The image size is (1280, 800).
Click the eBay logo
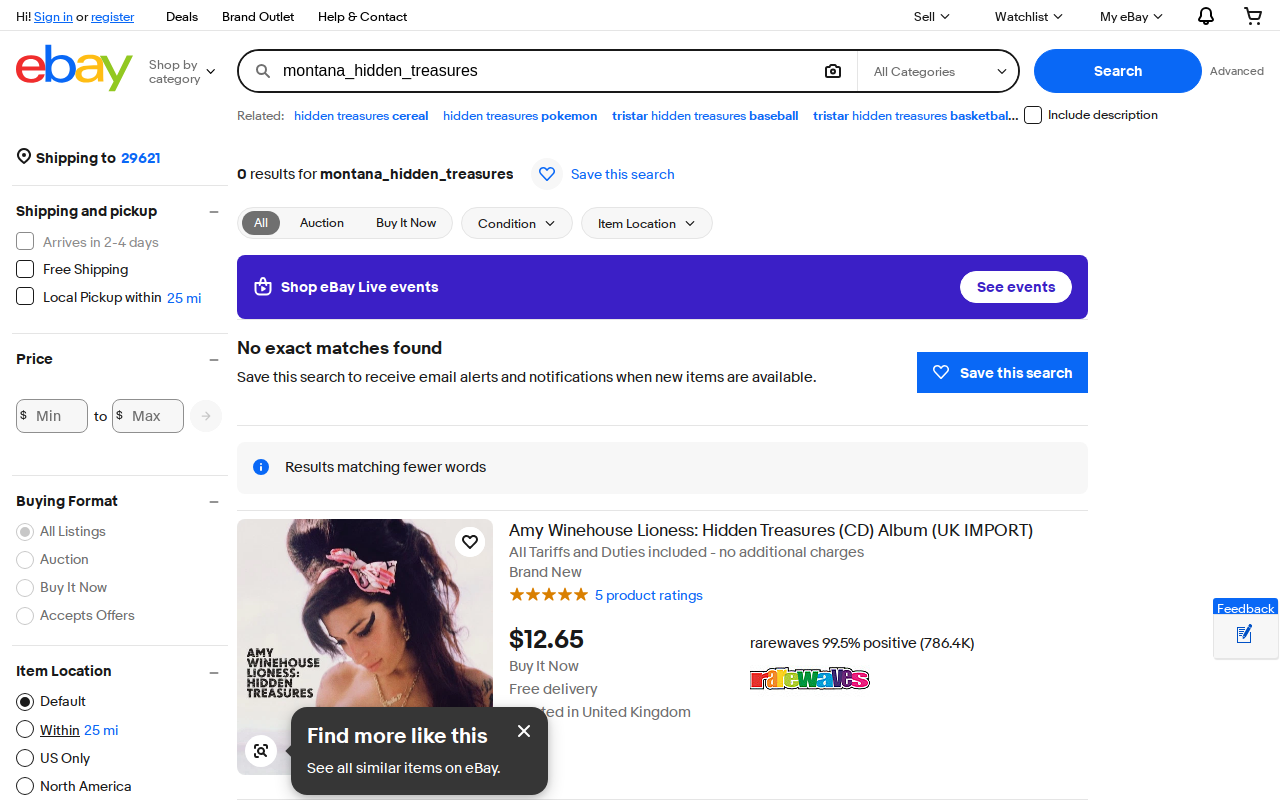coord(74,68)
